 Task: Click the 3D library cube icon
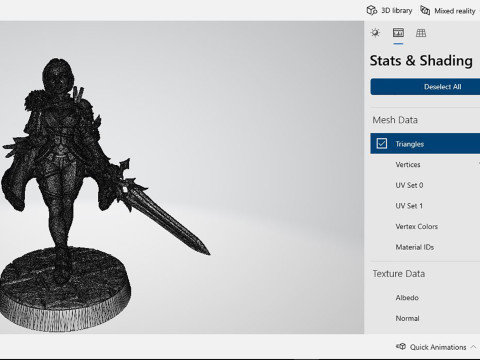[x=372, y=11]
